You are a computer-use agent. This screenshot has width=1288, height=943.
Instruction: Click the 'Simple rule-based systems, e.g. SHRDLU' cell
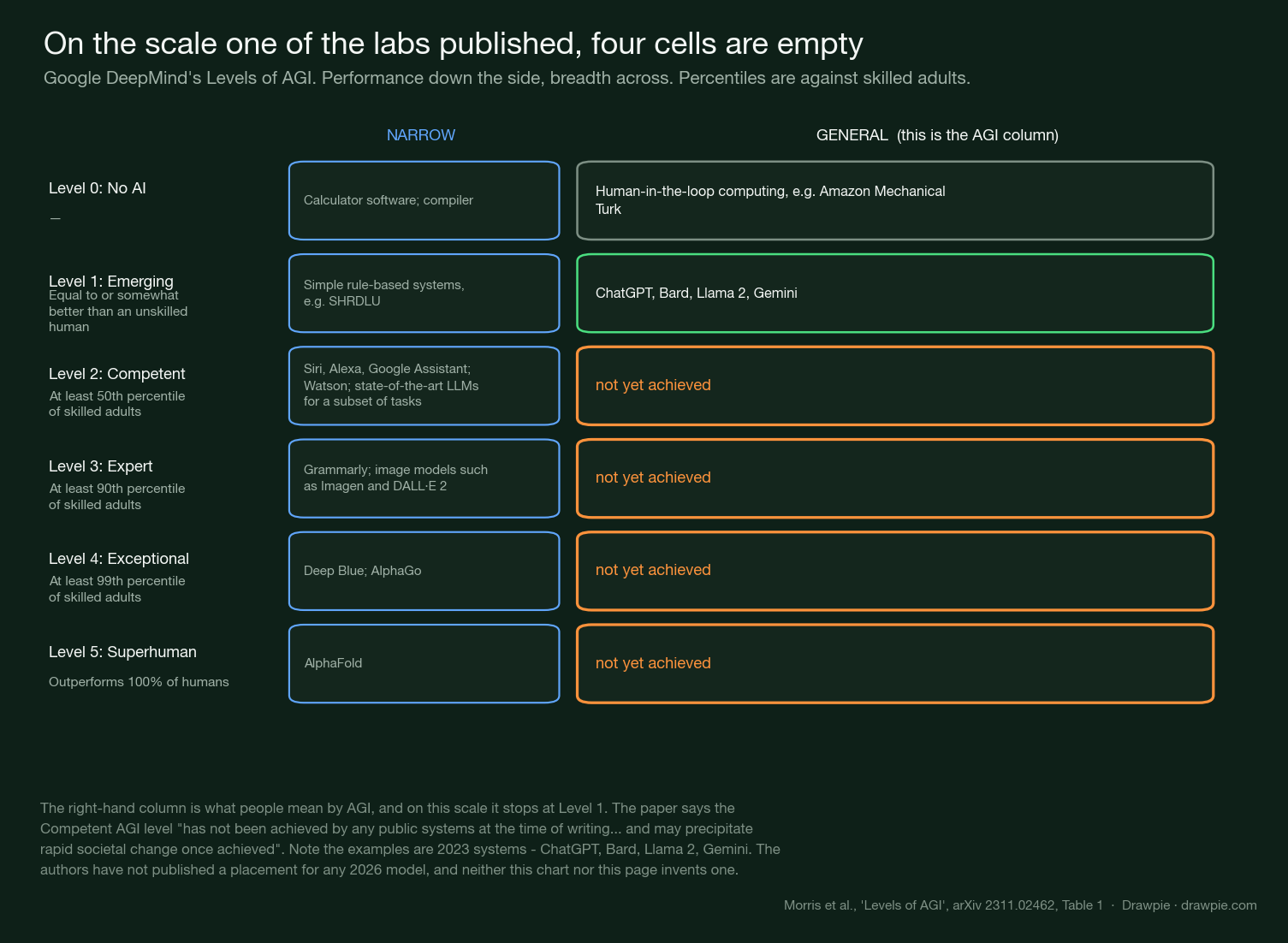[x=424, y=293]
